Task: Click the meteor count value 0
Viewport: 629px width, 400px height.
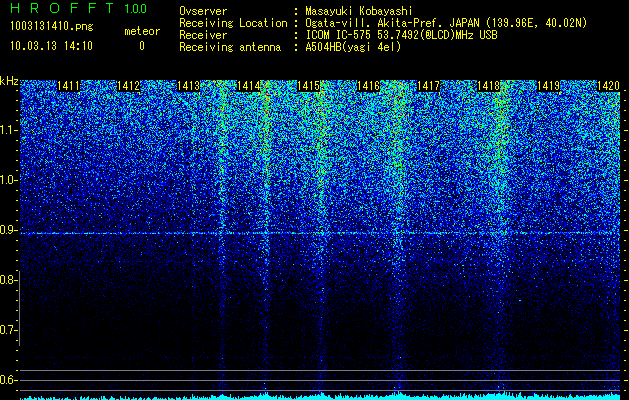Action: coord(142,46)
